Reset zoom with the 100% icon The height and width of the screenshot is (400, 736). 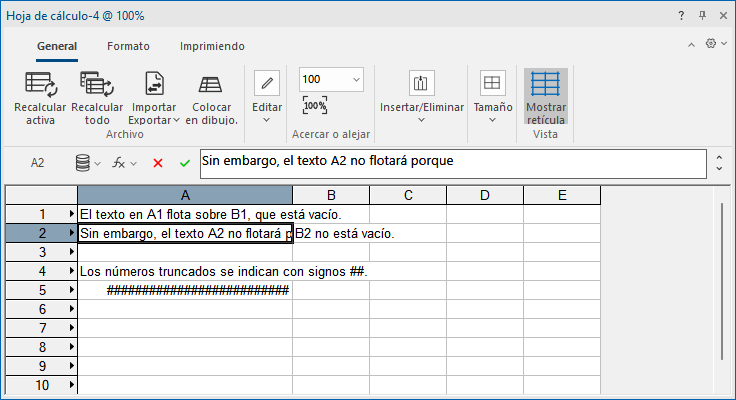(315, 106)
